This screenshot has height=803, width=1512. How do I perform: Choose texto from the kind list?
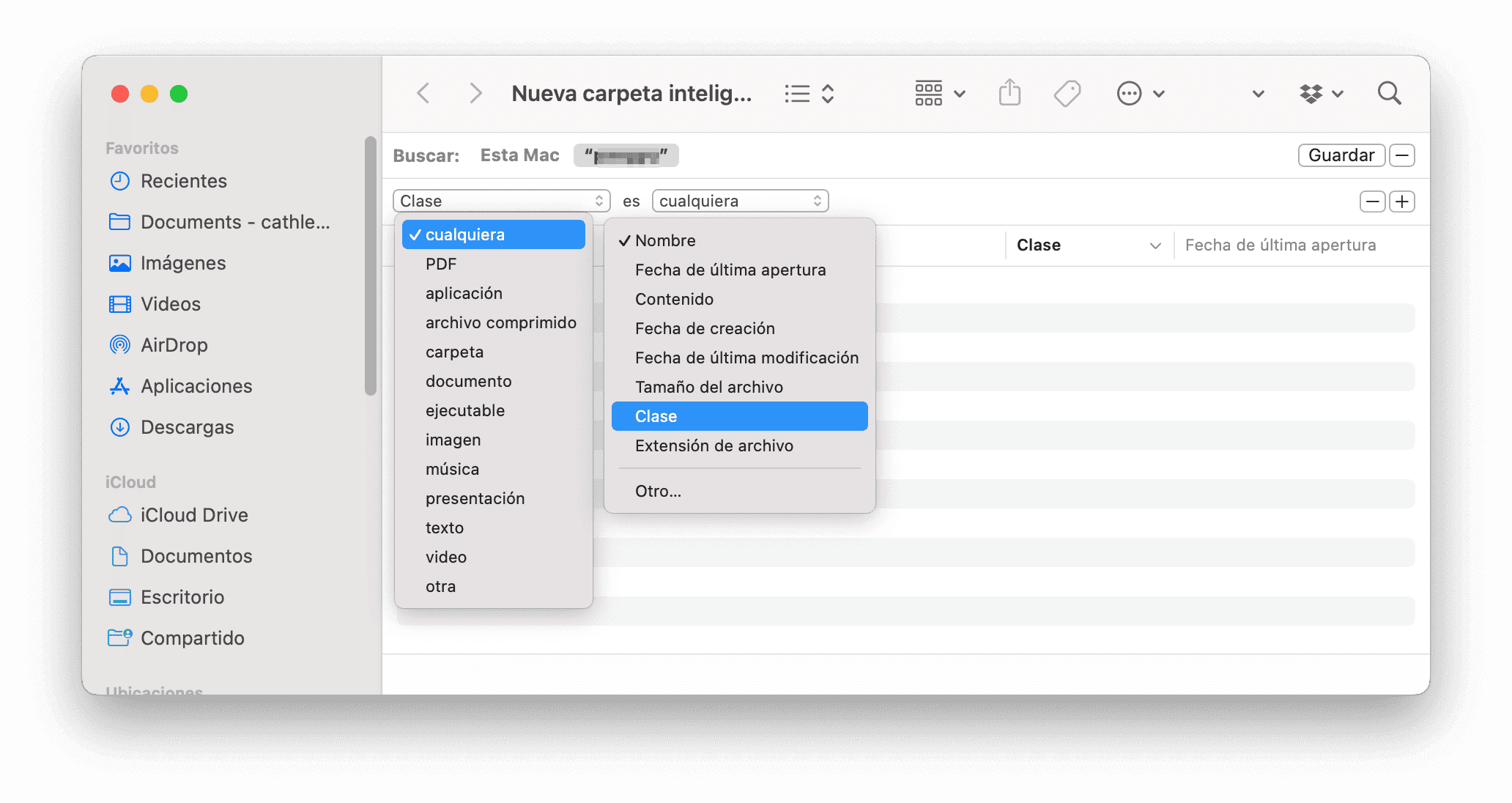tap(494, 528)
